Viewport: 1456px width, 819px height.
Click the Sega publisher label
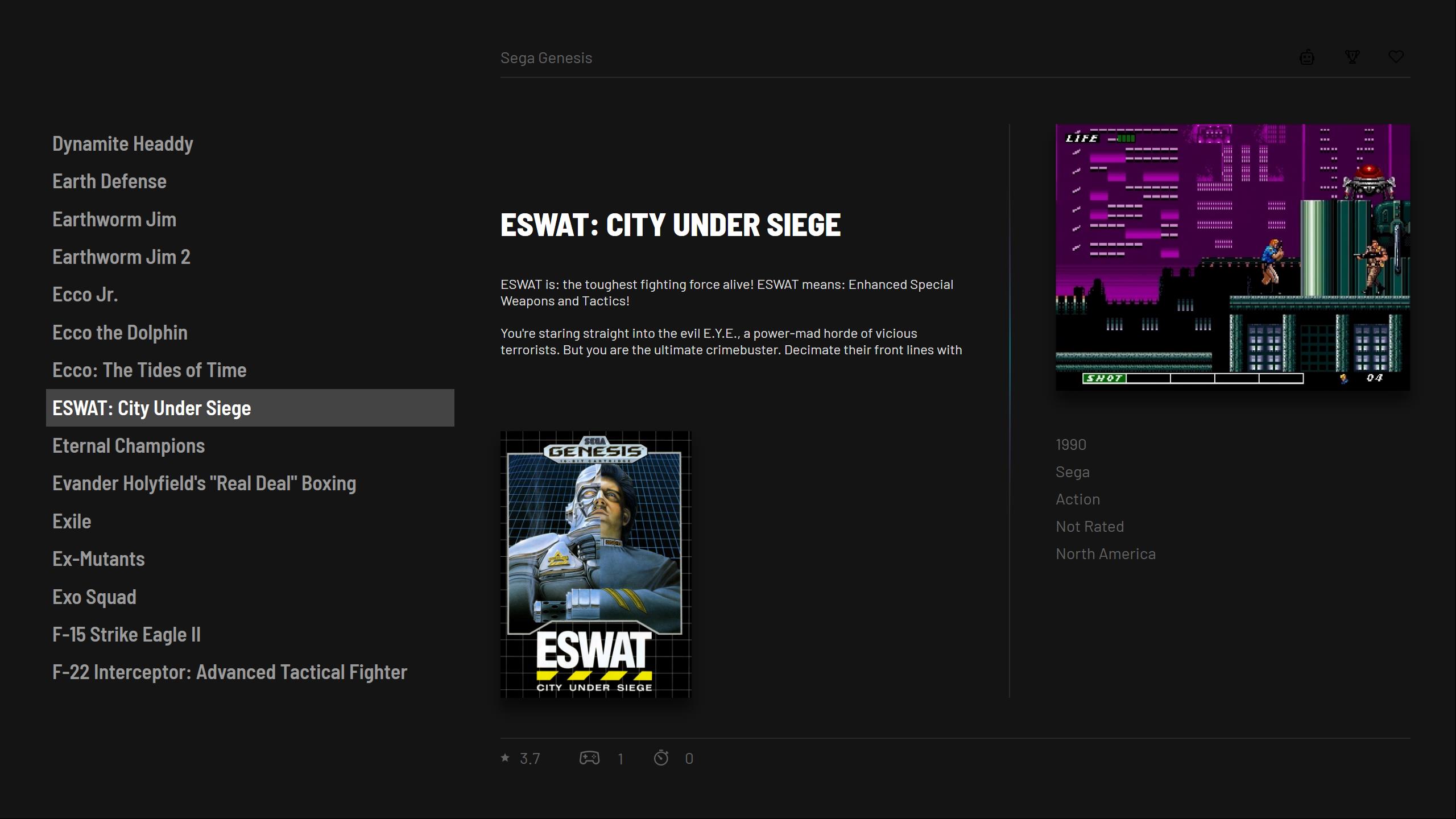coord(1073,472)
